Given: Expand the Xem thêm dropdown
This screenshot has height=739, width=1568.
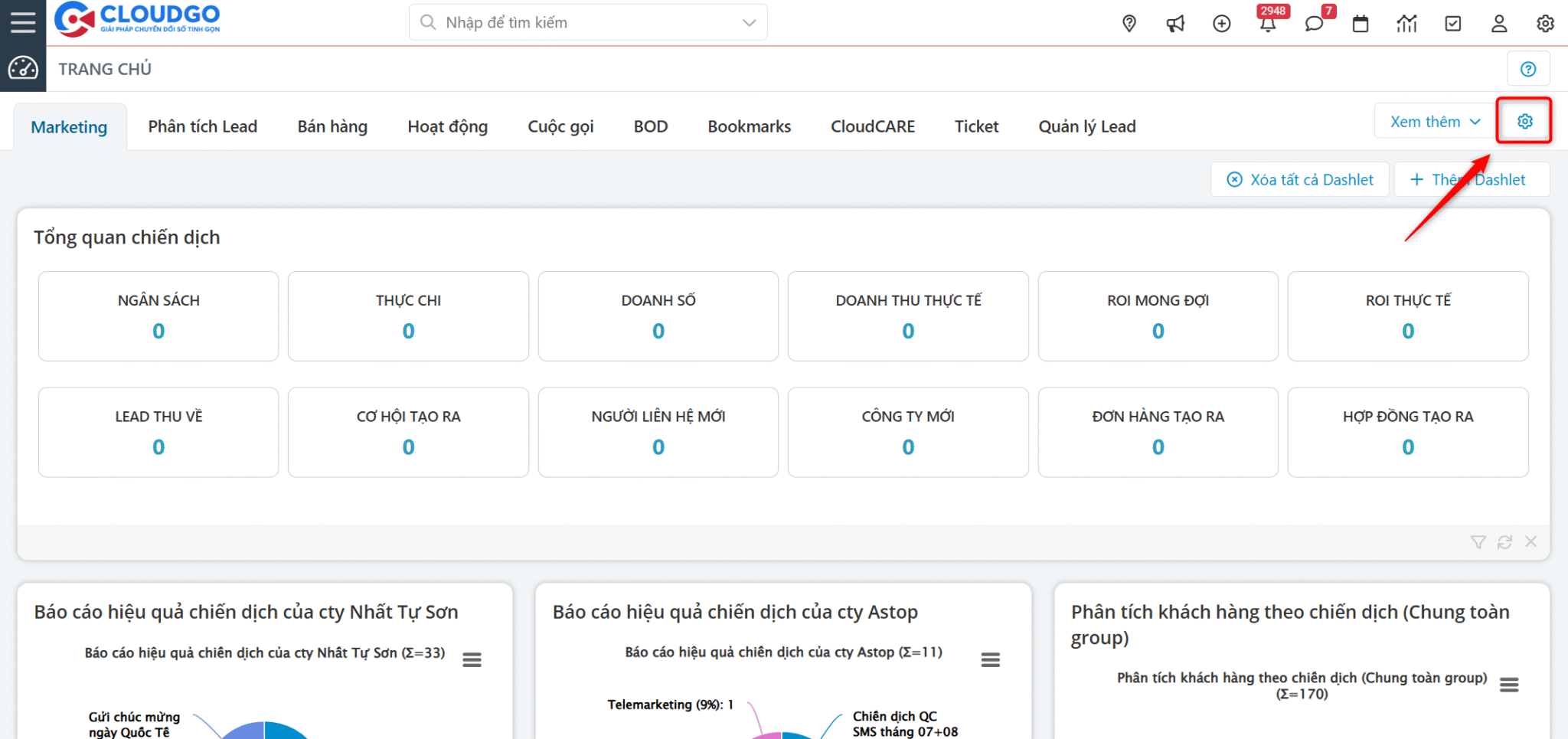Looking at the screenshot, I should tap(1435, 122).
